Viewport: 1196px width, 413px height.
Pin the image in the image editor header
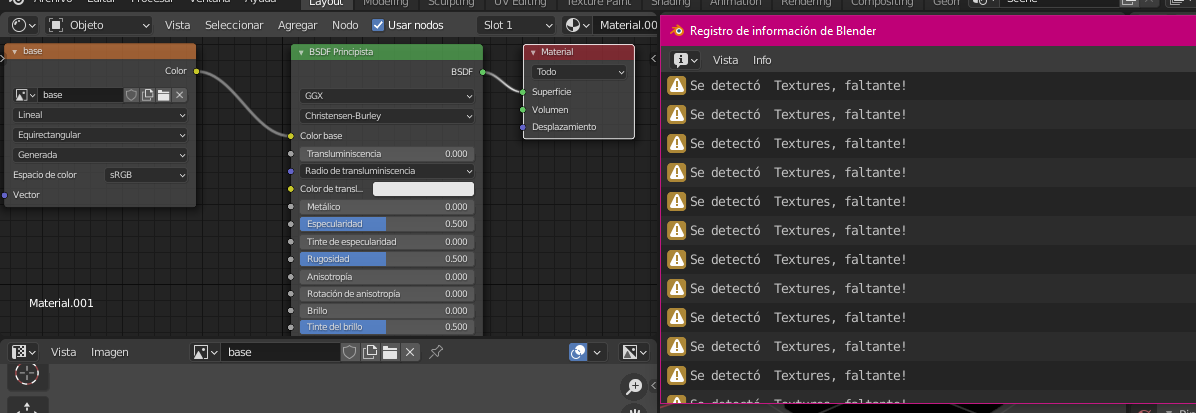point(436,352)
